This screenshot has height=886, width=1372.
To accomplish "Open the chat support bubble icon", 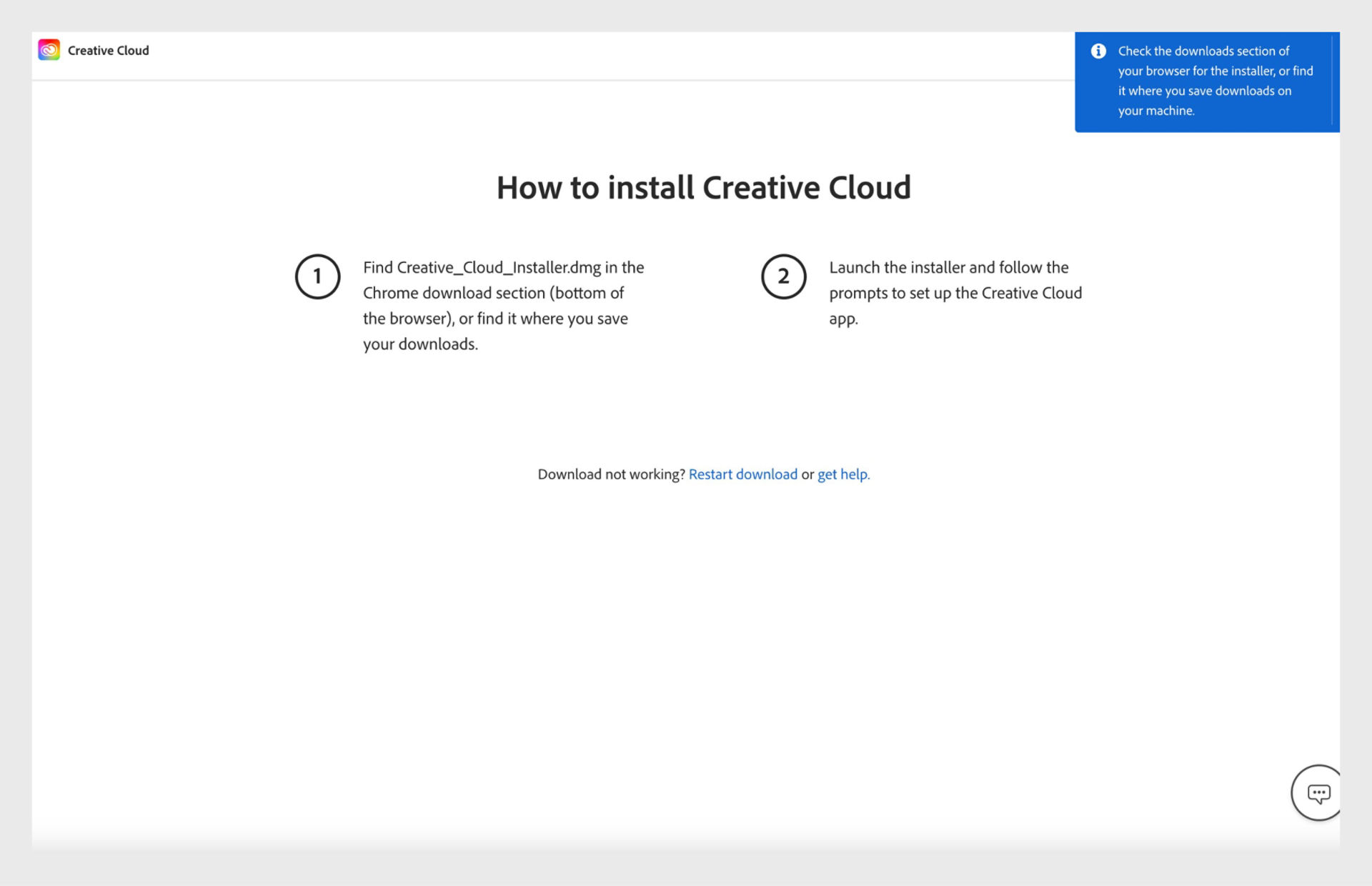I will pos(1318,793).
